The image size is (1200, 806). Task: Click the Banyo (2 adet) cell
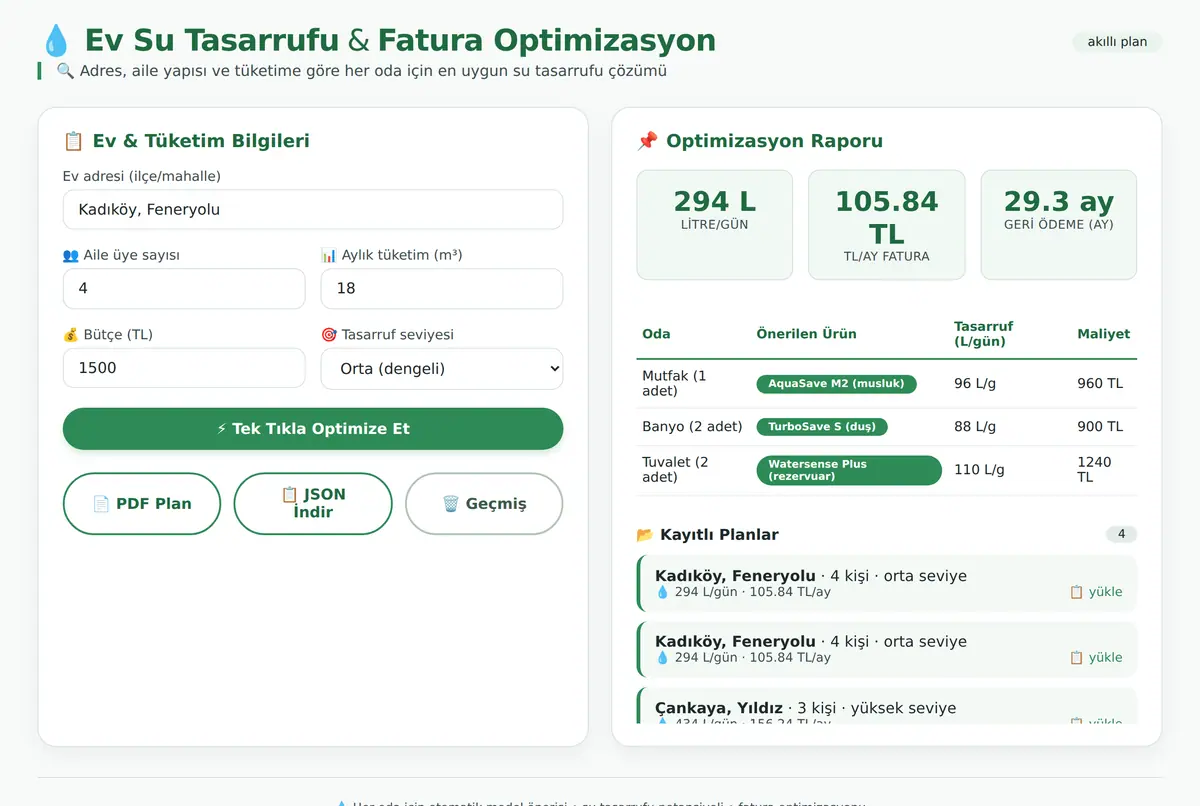(x=692, y=427)
